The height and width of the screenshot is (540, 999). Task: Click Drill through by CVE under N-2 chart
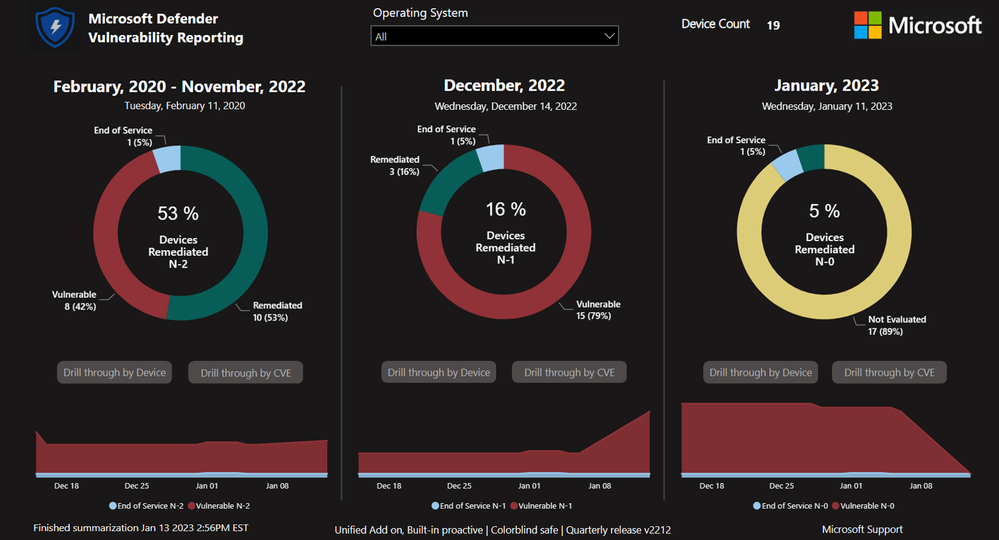(x=246, y=373)
